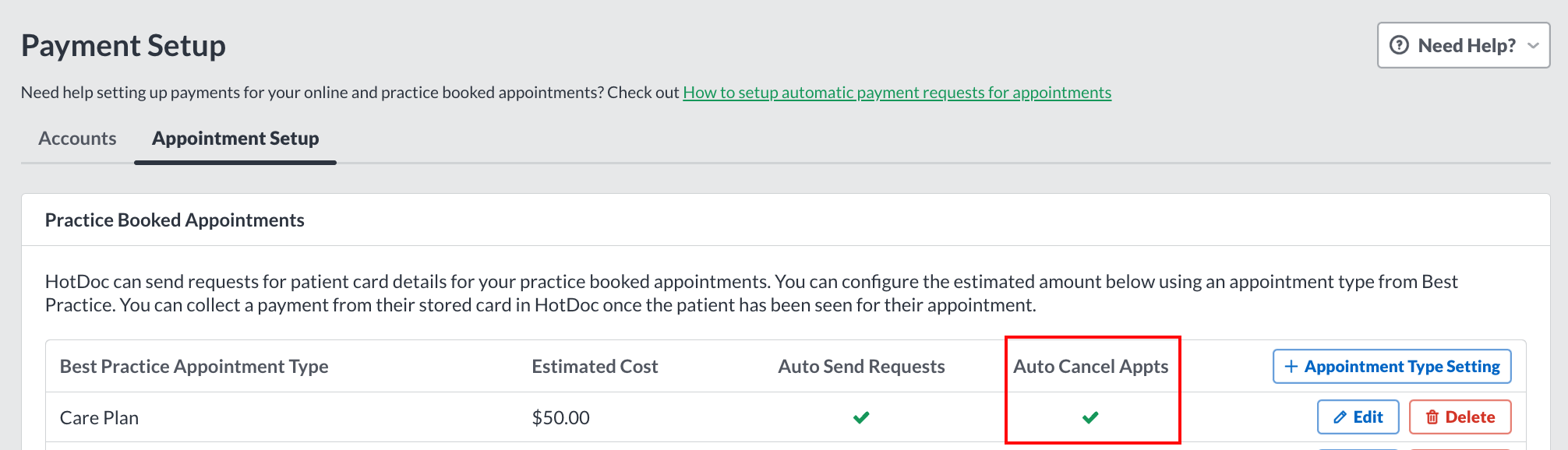Image resolution: width=1568 pixels, height=450 pixels.
Task: Click the Estimated Cost column header
Action: (595, 367)
